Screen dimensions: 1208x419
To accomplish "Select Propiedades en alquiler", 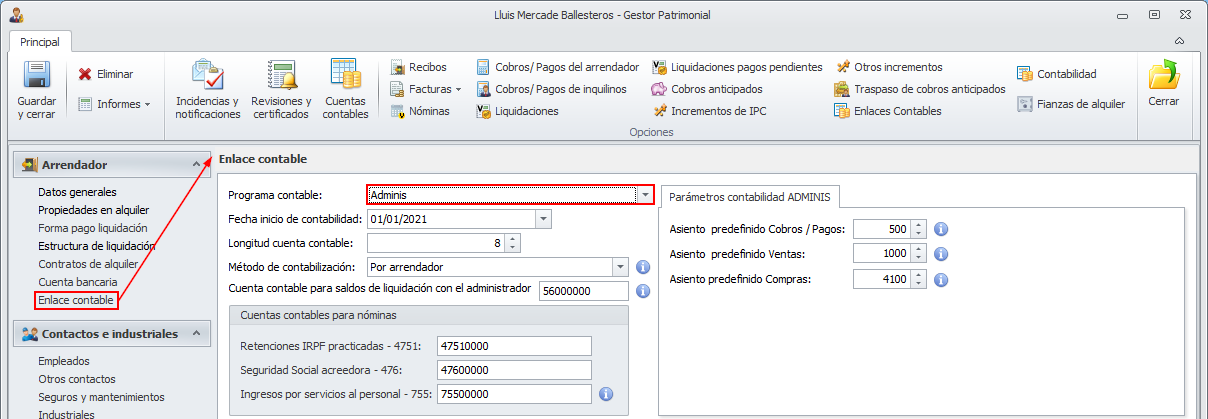I will [93, 210].
